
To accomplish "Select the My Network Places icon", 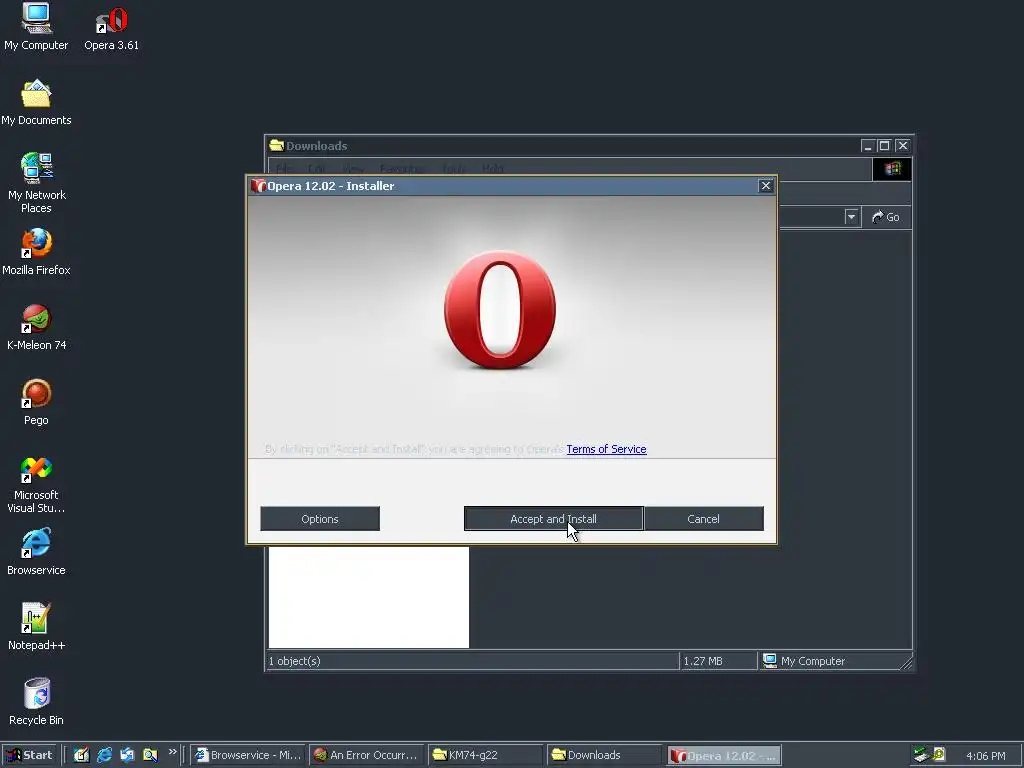I will tap(36, 183).
